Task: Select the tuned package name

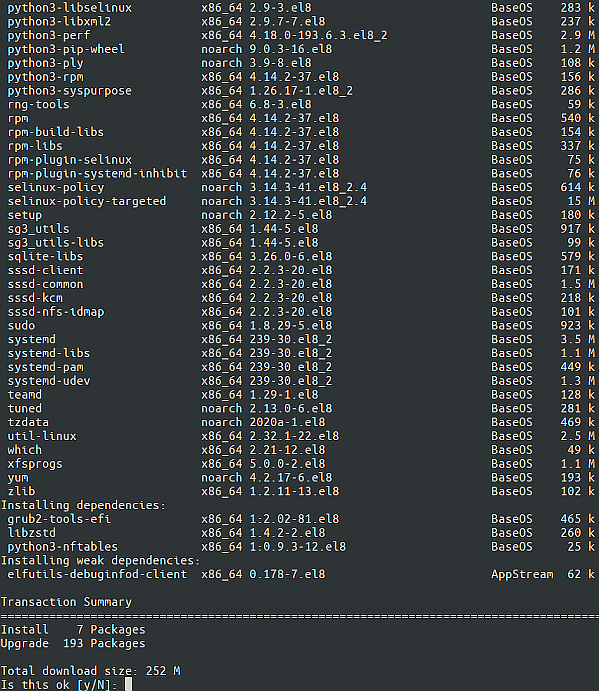Action: click(25, 409)
